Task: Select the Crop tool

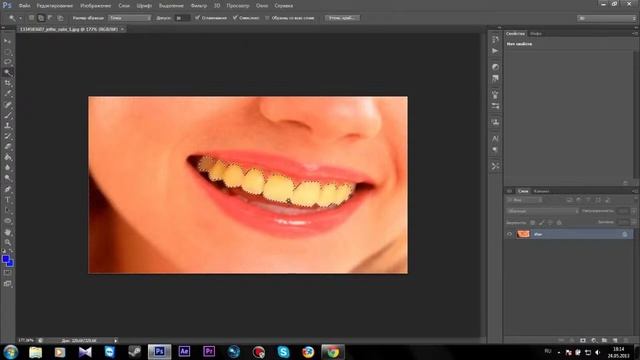Action: (7, 83)
